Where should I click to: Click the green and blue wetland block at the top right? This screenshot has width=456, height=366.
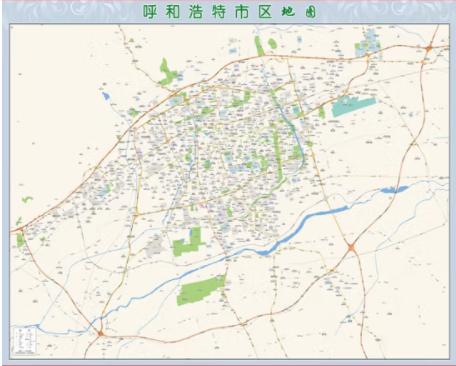368,44
